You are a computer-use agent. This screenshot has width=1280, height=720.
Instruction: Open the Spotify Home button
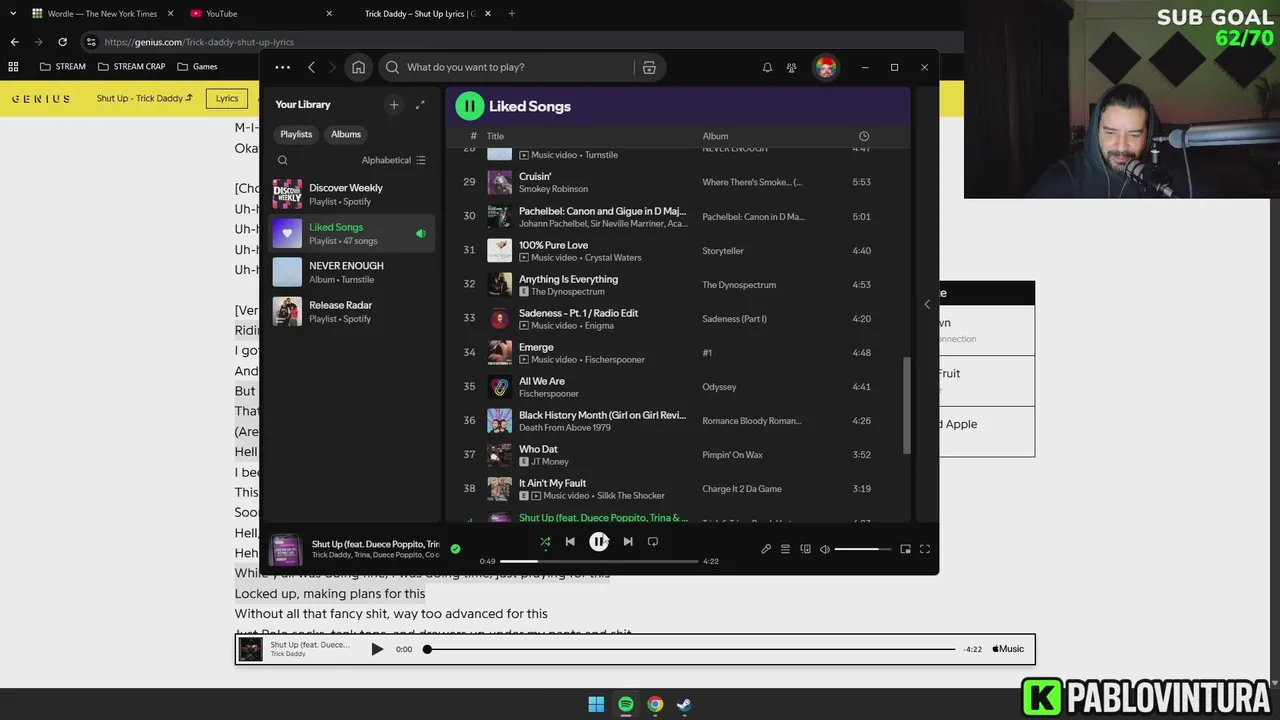(x=358, y=67)
